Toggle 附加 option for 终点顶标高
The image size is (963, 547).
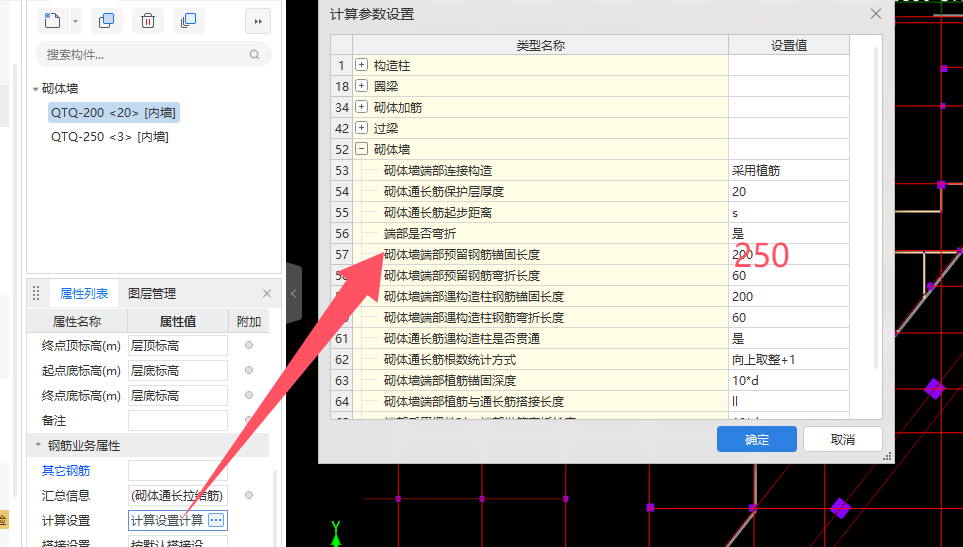(249, 345)
